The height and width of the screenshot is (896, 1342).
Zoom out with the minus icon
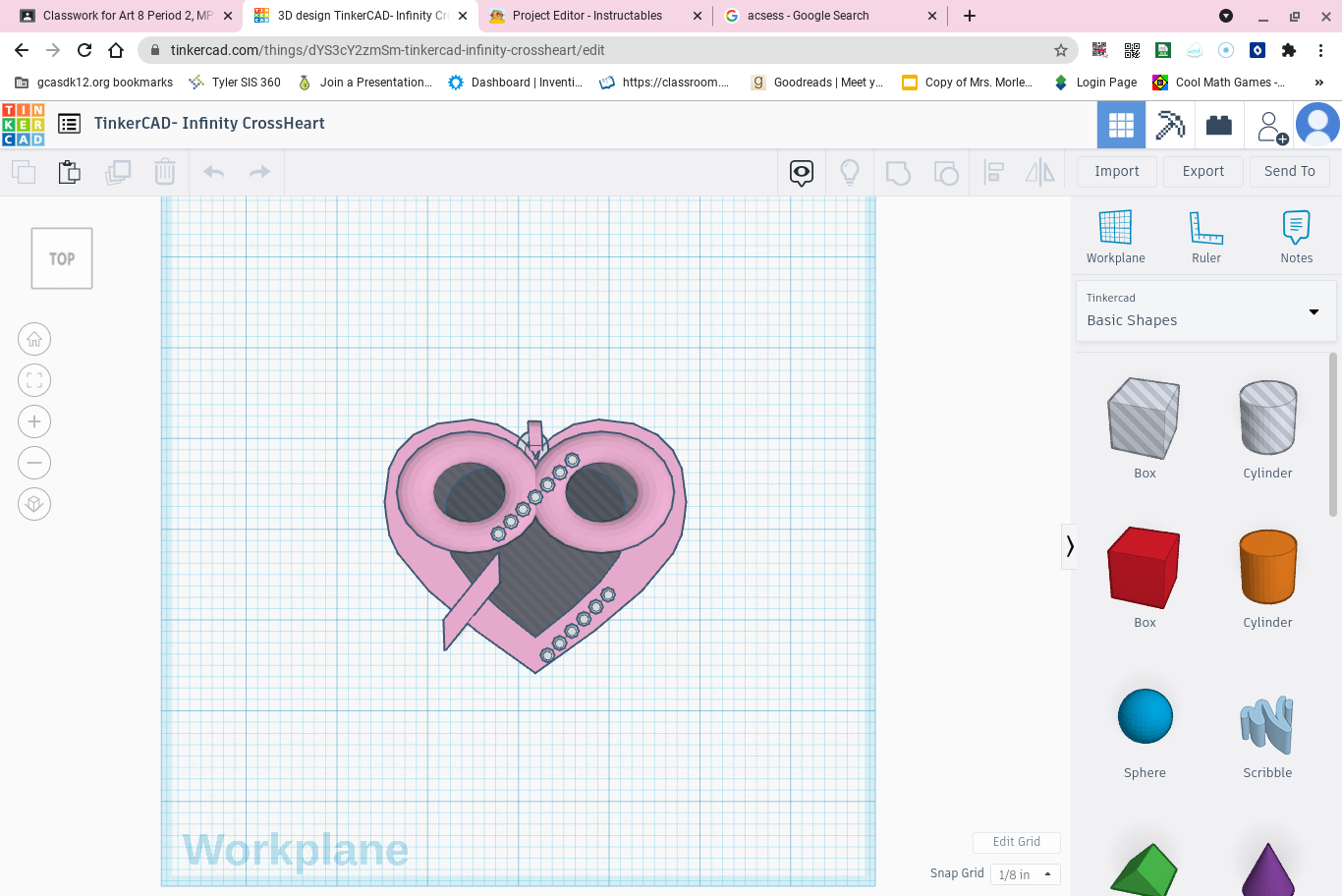tap(34, 463)
